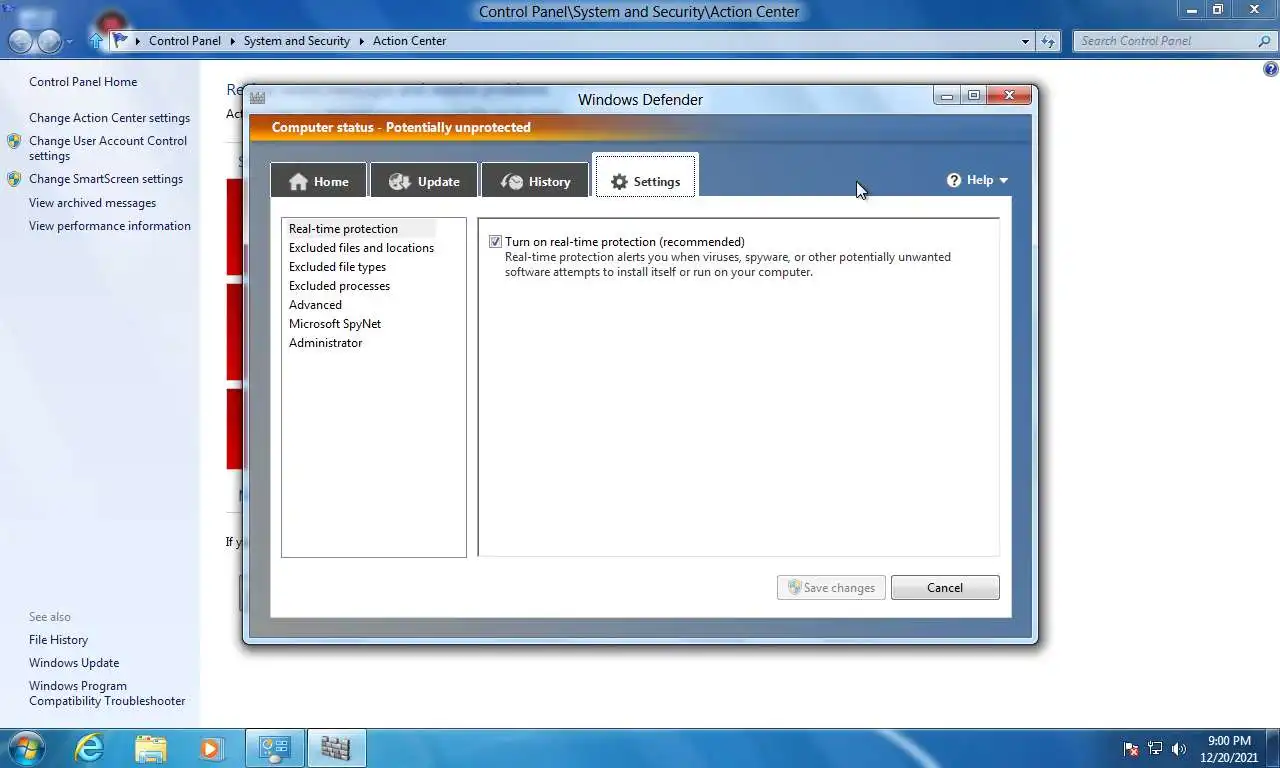
Task: Open the address bar history dropdown
Action: click(x=1025, y=41)
